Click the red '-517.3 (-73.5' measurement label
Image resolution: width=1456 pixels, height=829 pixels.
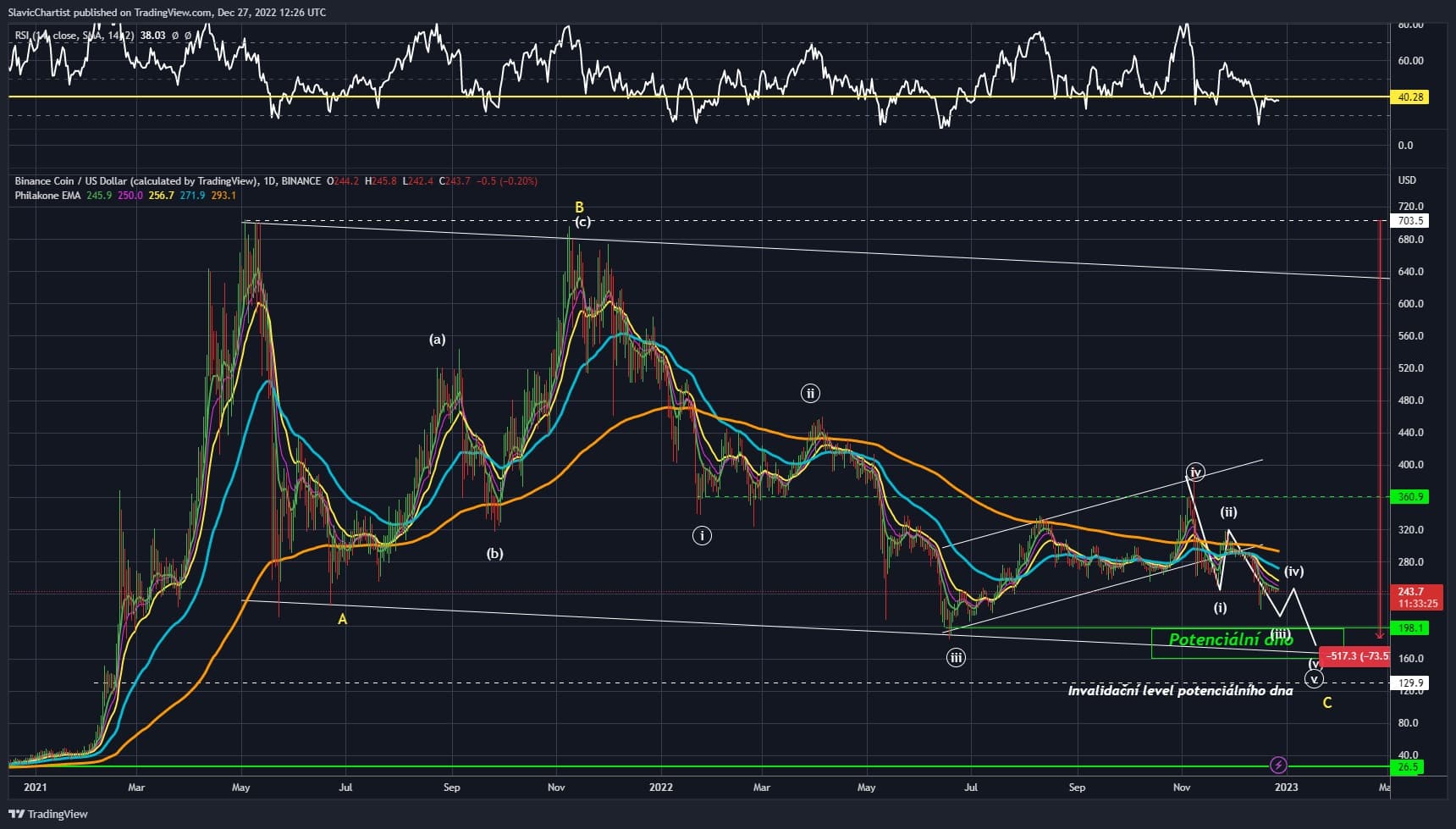tap(1356, 656)
